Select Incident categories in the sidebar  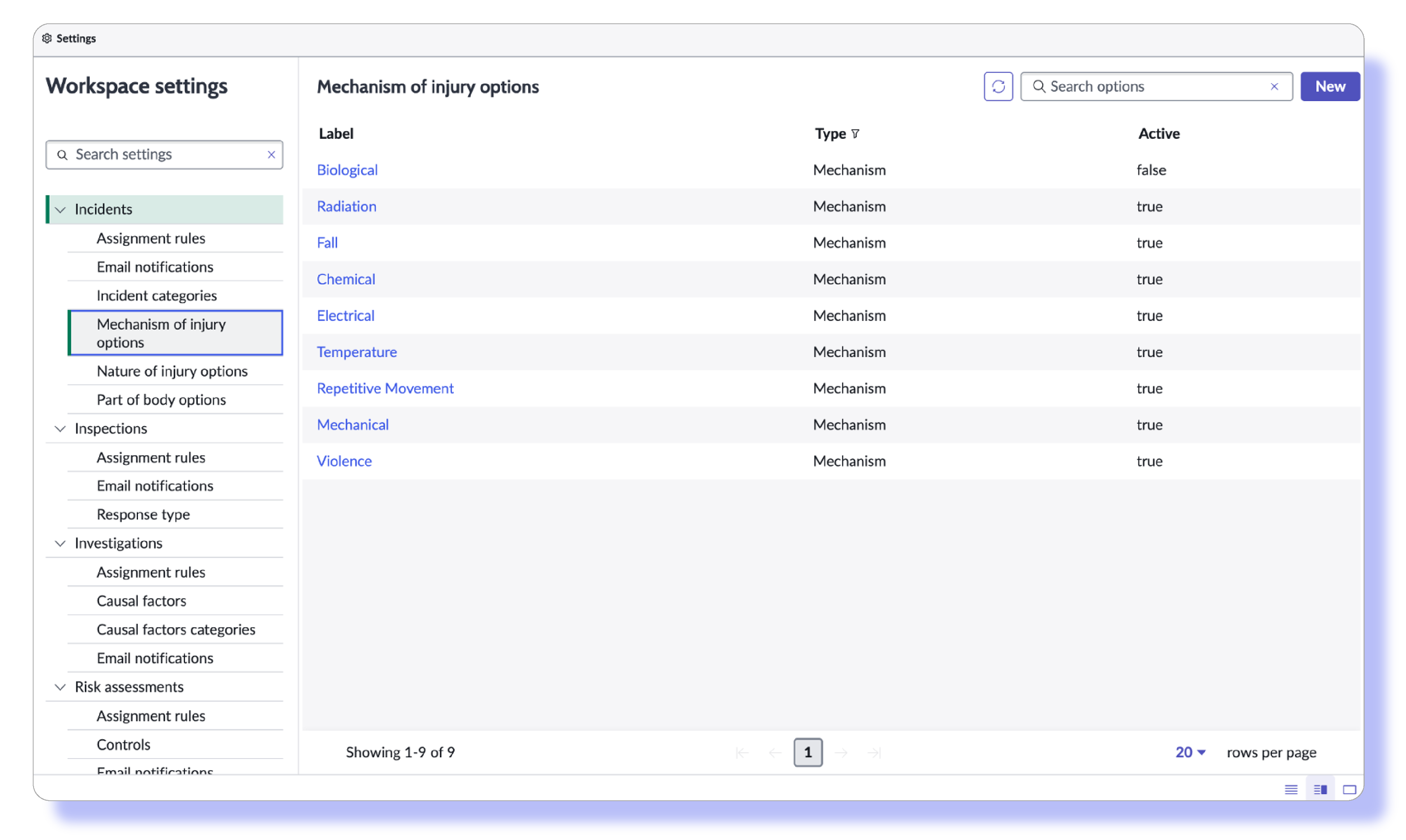click(x=157, y=295)
